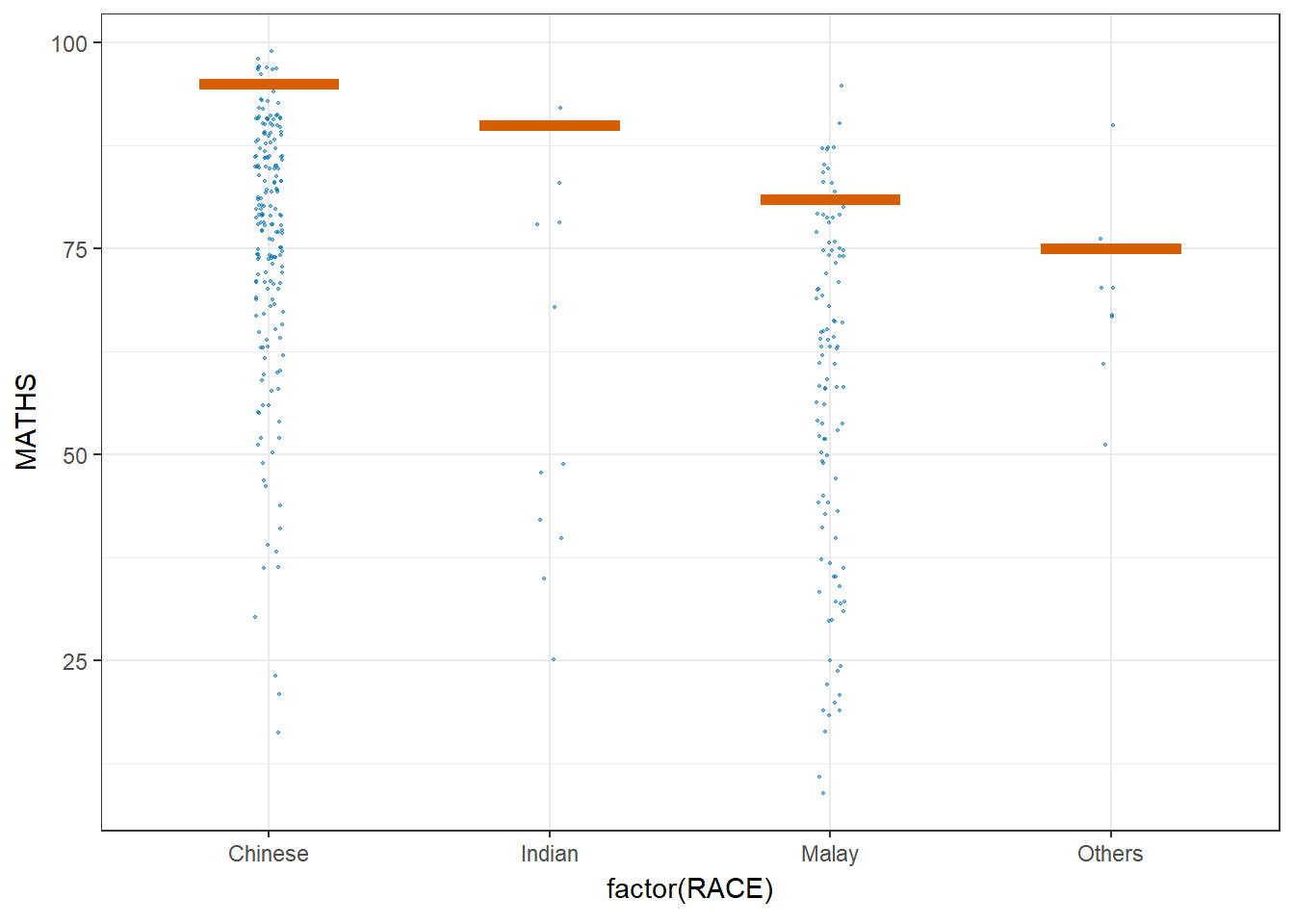Click the lowest Others data point
The height and width of the screenshot is (924, 1294).
(1105, 445)
